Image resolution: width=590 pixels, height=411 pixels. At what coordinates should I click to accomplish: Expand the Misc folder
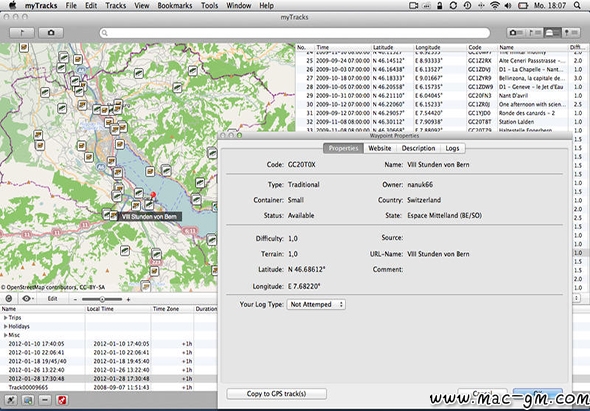pos(6,335)
